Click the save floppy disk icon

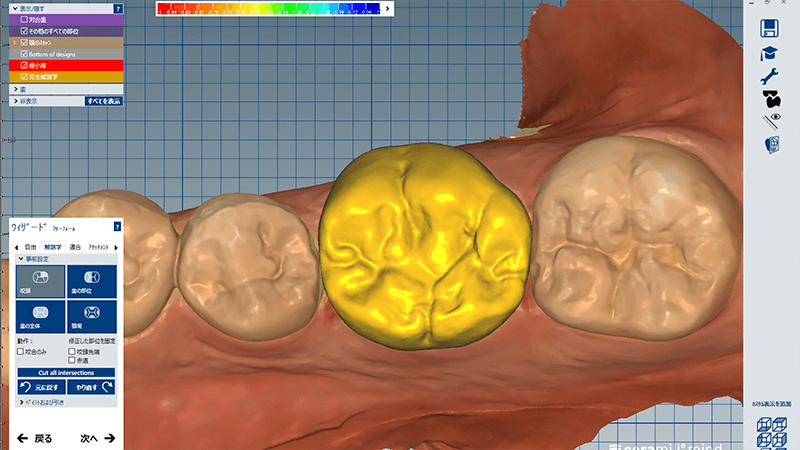pos(770,28)
